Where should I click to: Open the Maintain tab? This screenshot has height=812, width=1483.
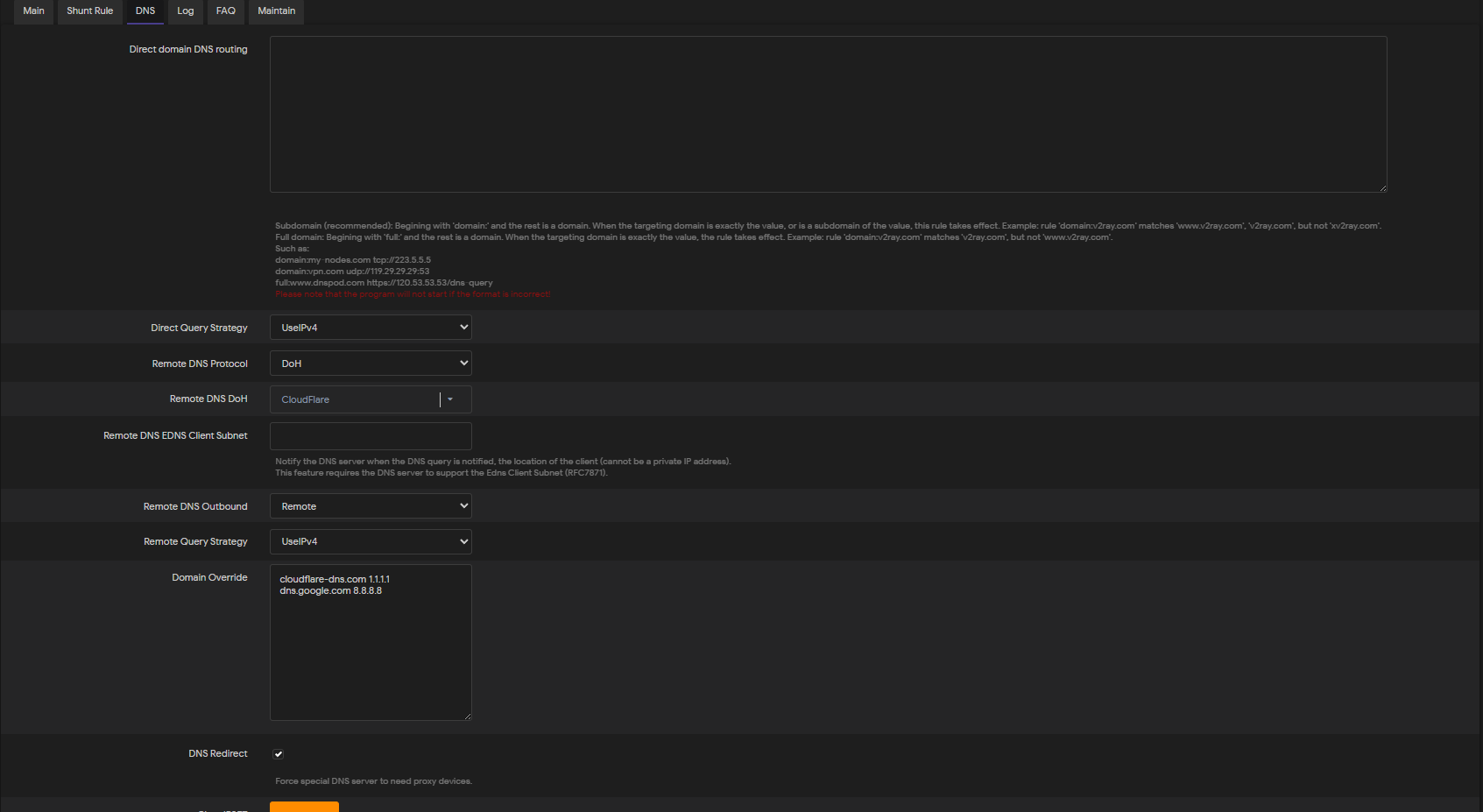click(x=277, y=11)
